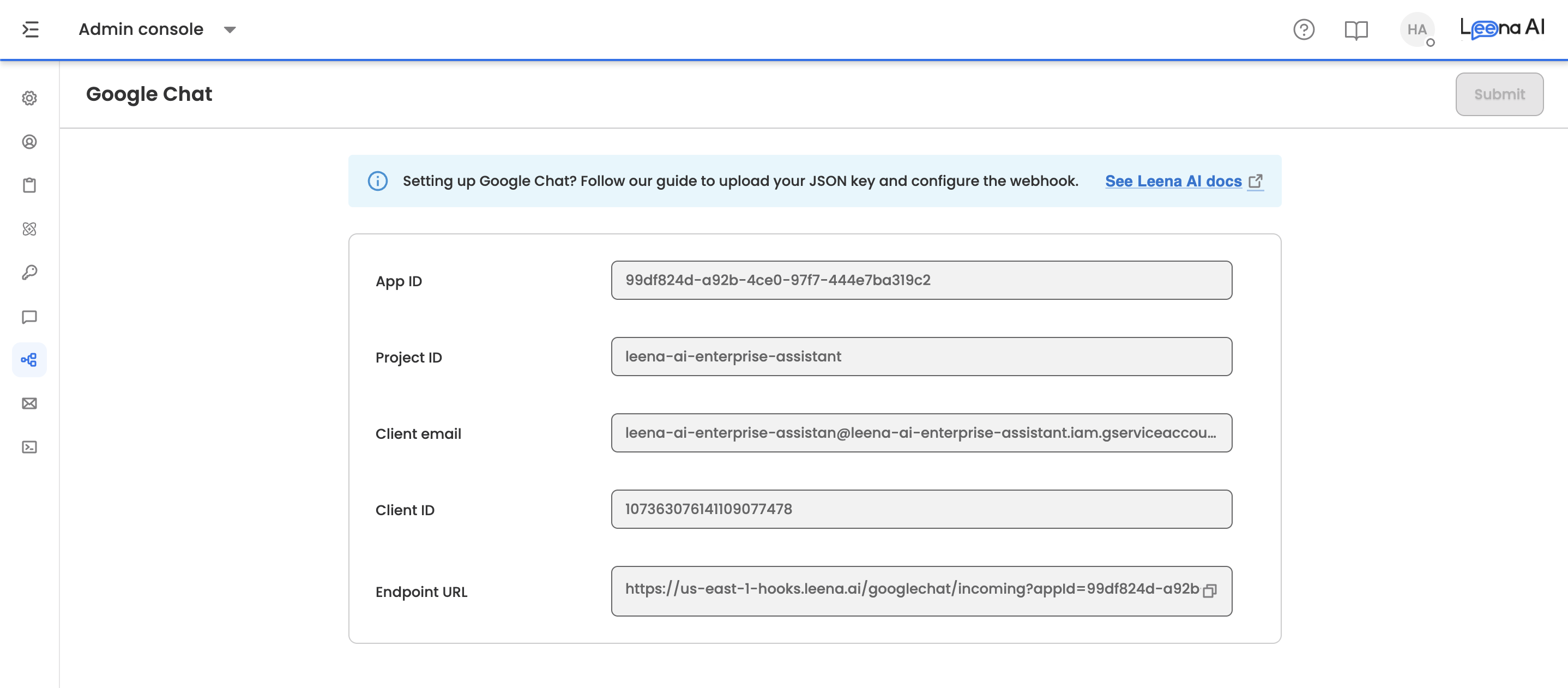Open the settings gear sidebar icon
The image size is (1568, 688).
point(29,98)
